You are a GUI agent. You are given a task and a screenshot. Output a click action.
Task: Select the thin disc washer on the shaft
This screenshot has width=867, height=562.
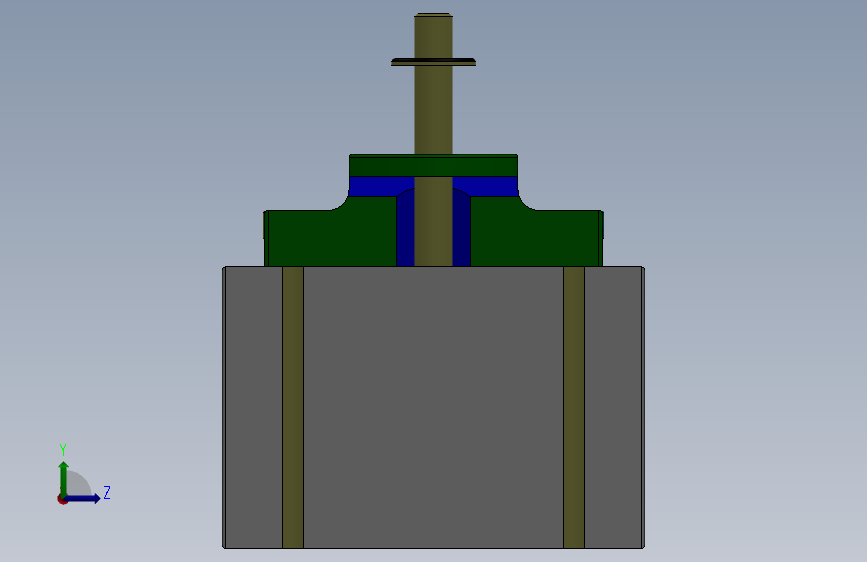(434, 62)
